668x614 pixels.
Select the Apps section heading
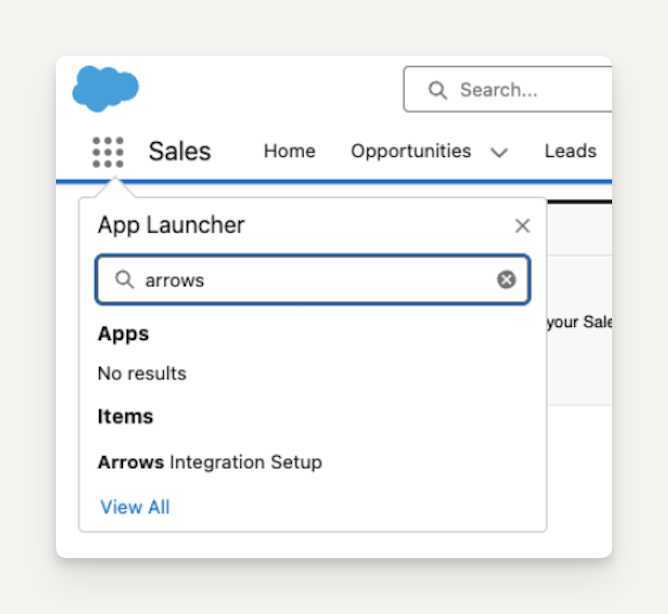click(x=123, y=334)
